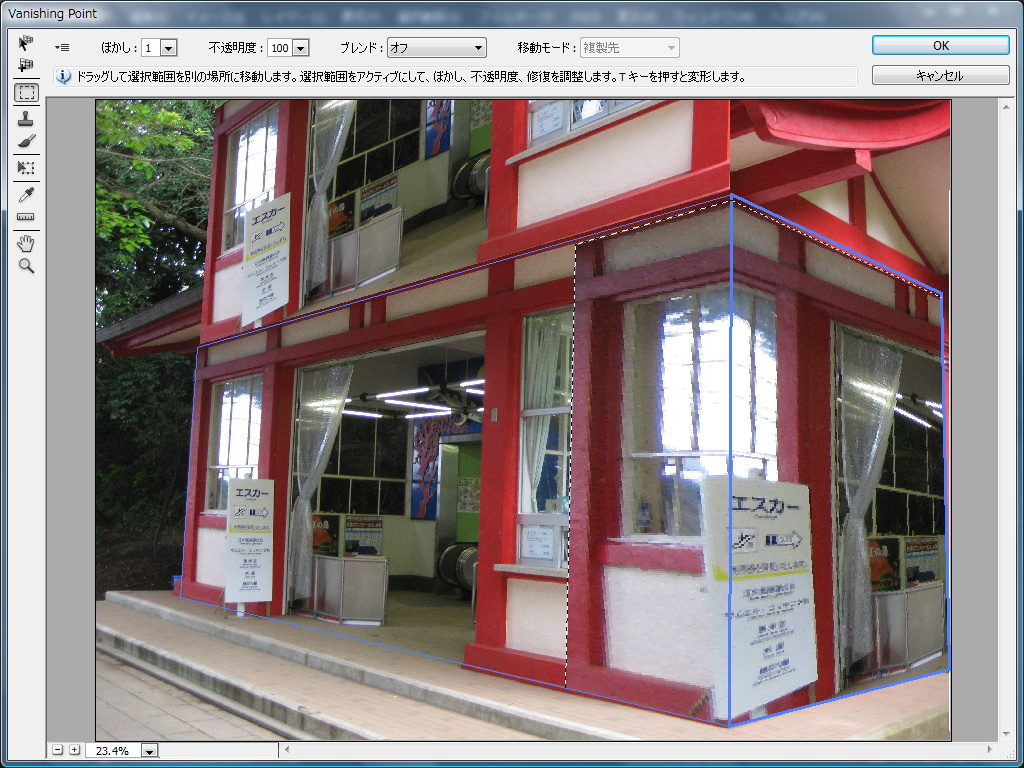
Task: Click the キャンセル button
Action: tap(940, 76)
